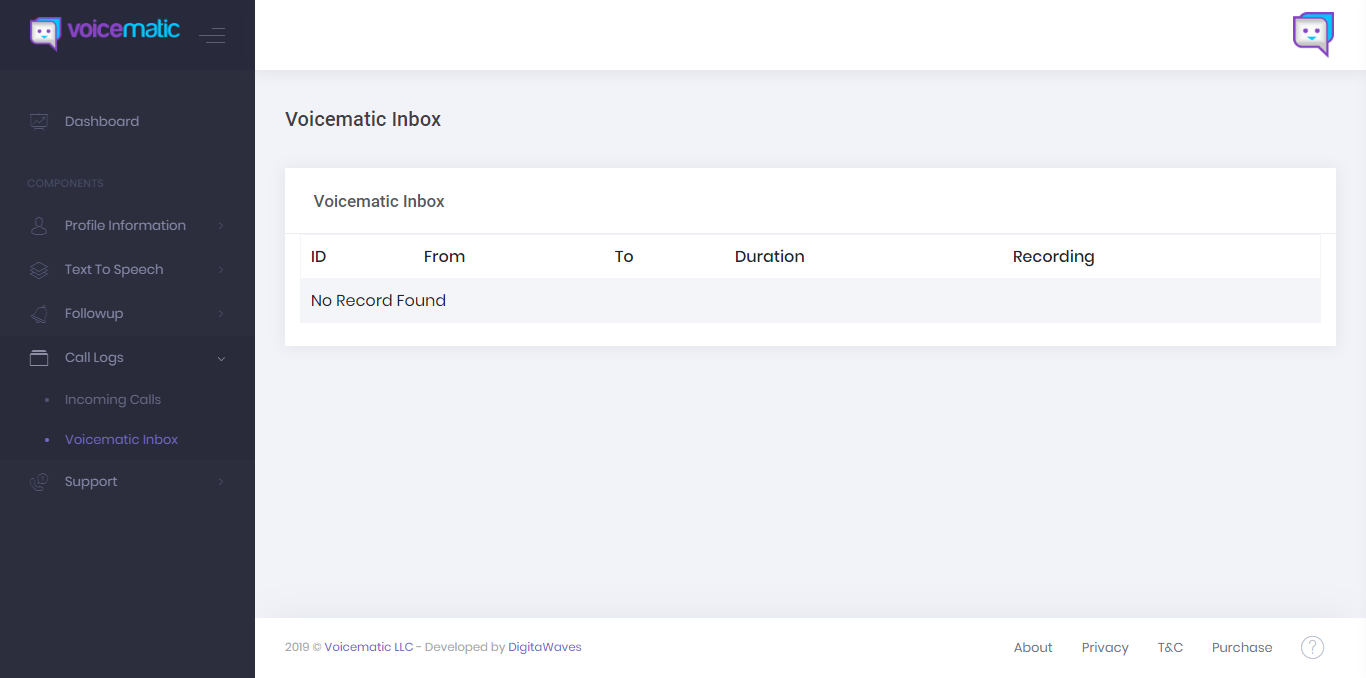This screenshot has width=1366, height=678.
Task: Click the Voicematic Inbox card title
Action: pyautogui.click(x=379, y=201)
